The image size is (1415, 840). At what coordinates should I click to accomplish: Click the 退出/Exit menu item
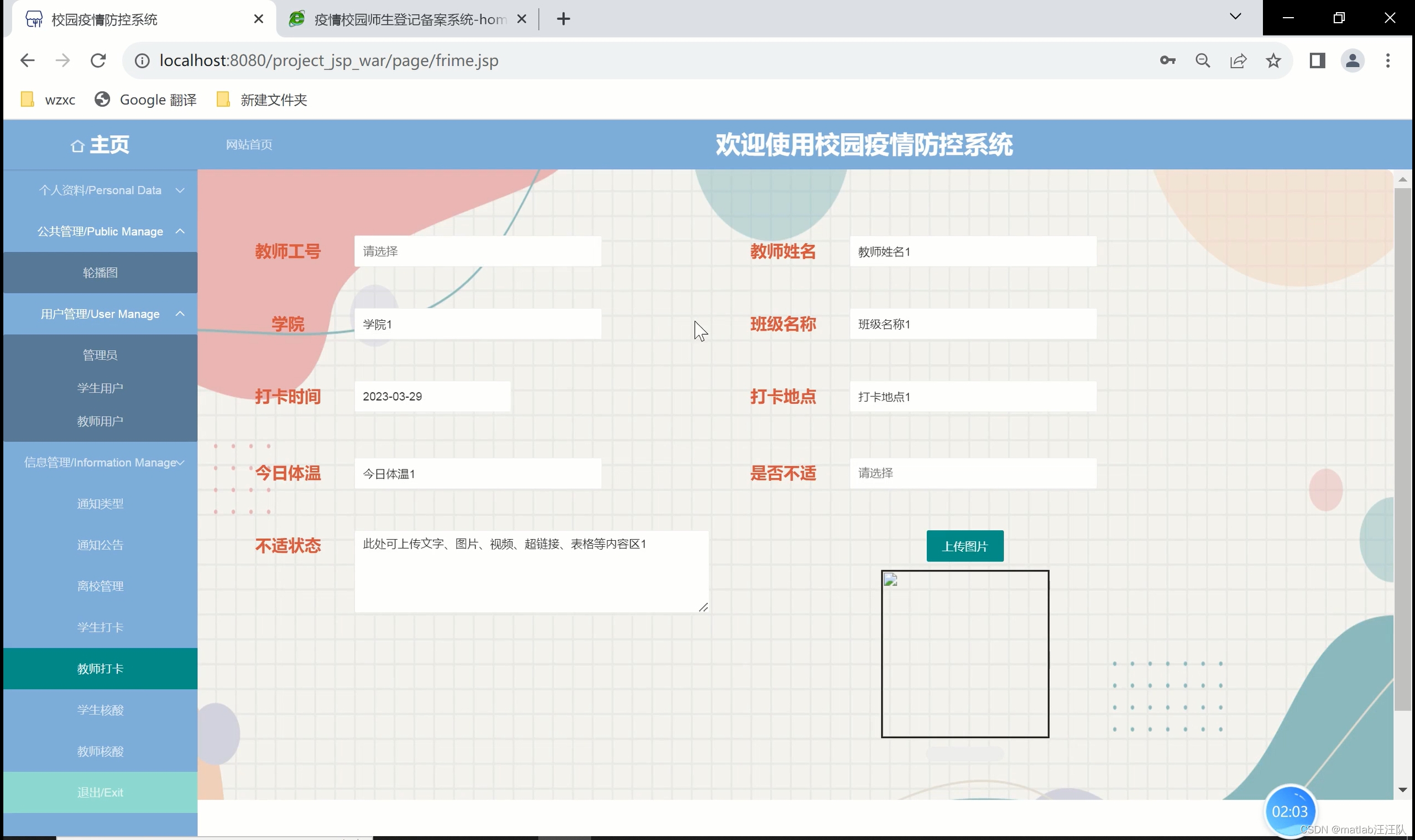[x=100, y=792]
